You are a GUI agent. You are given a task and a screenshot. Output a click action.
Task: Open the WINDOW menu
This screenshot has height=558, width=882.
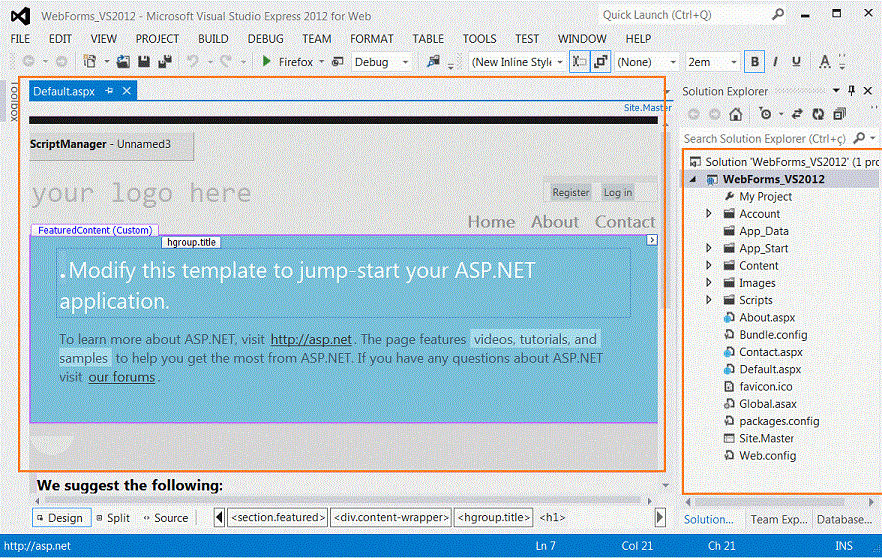tap(582, 38)
